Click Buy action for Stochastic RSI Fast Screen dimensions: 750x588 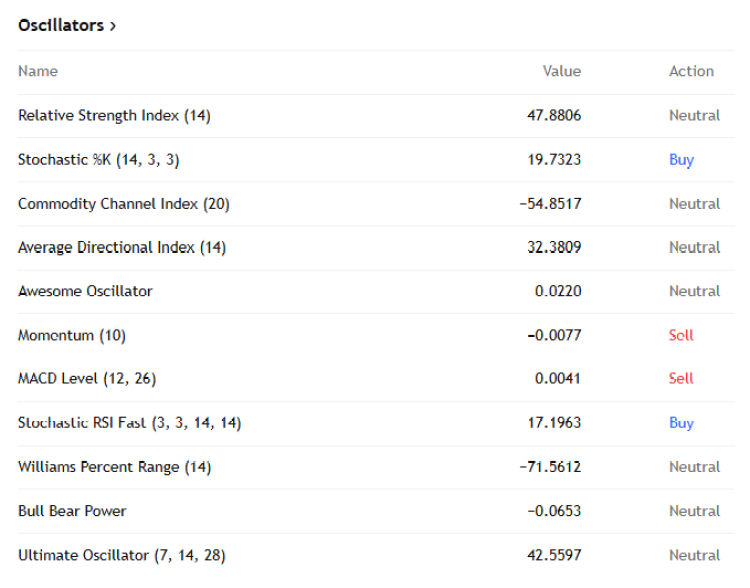coord(681,423)
